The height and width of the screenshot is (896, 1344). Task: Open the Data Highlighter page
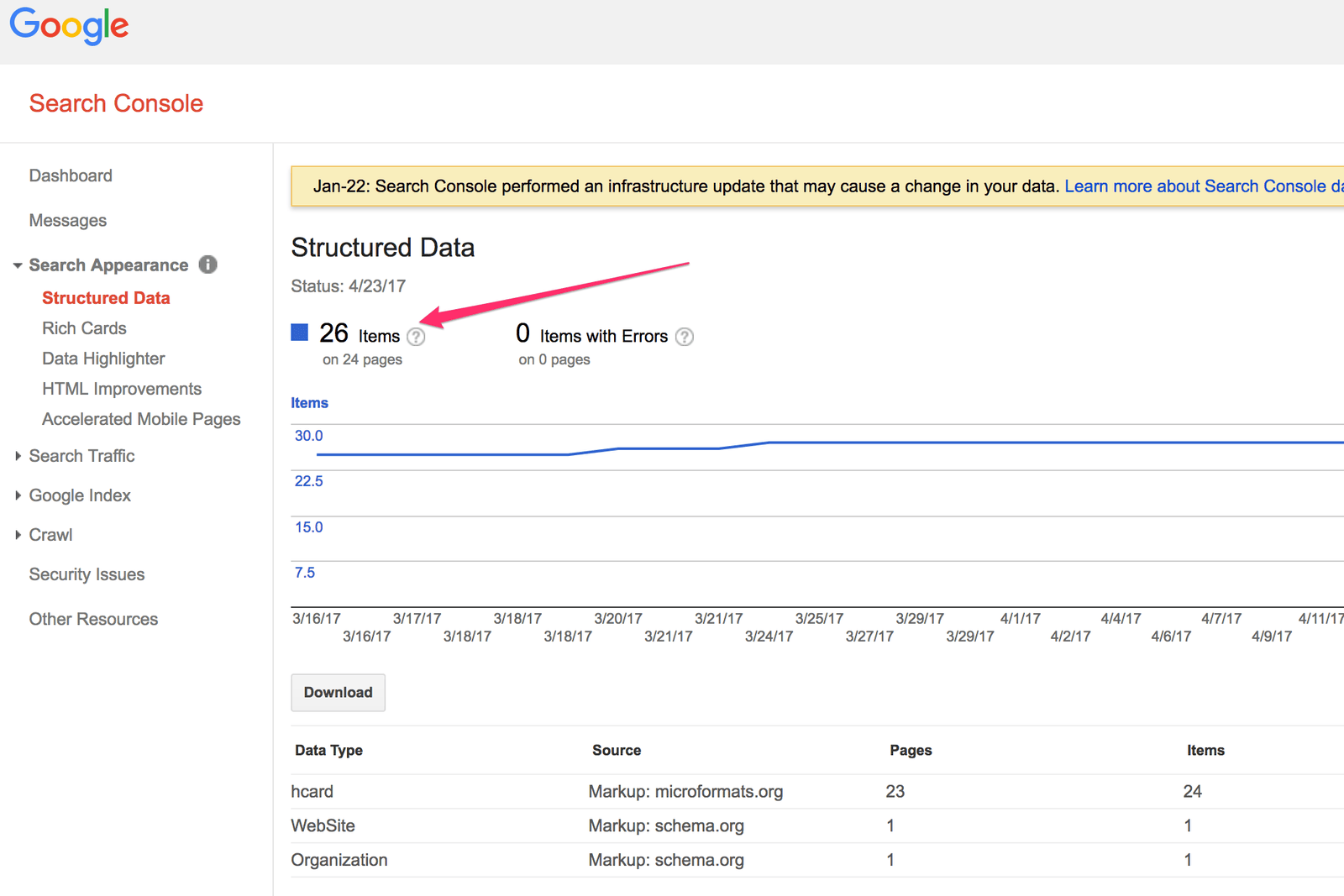coord(103,359)
